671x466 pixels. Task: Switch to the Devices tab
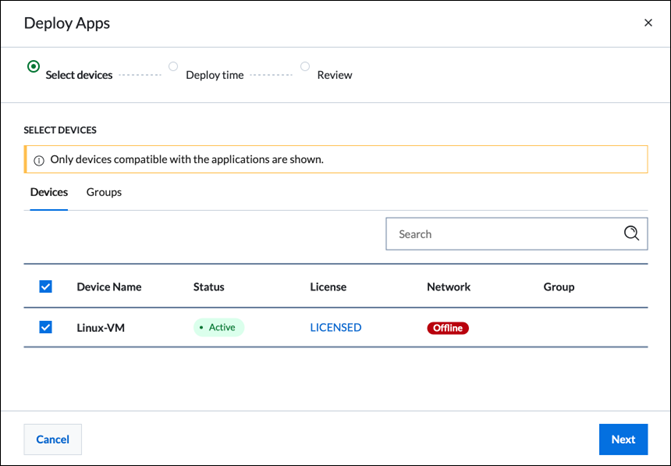click(x=49, y=192)
